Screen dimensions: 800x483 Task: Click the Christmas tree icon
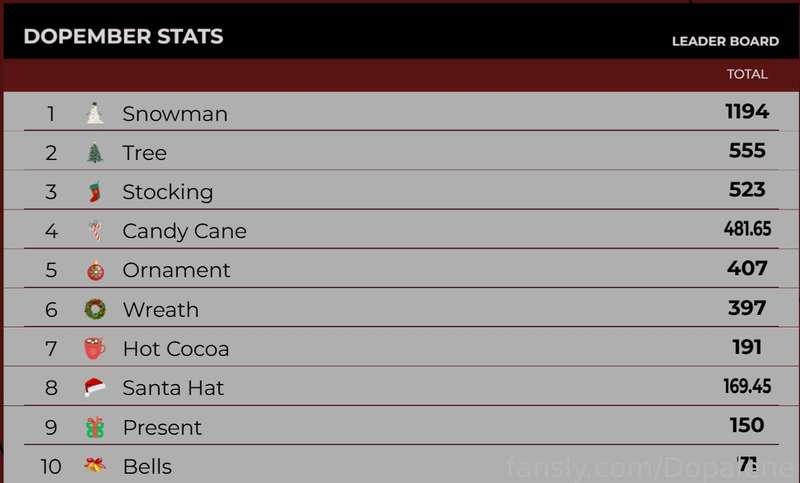click(95, 152)
